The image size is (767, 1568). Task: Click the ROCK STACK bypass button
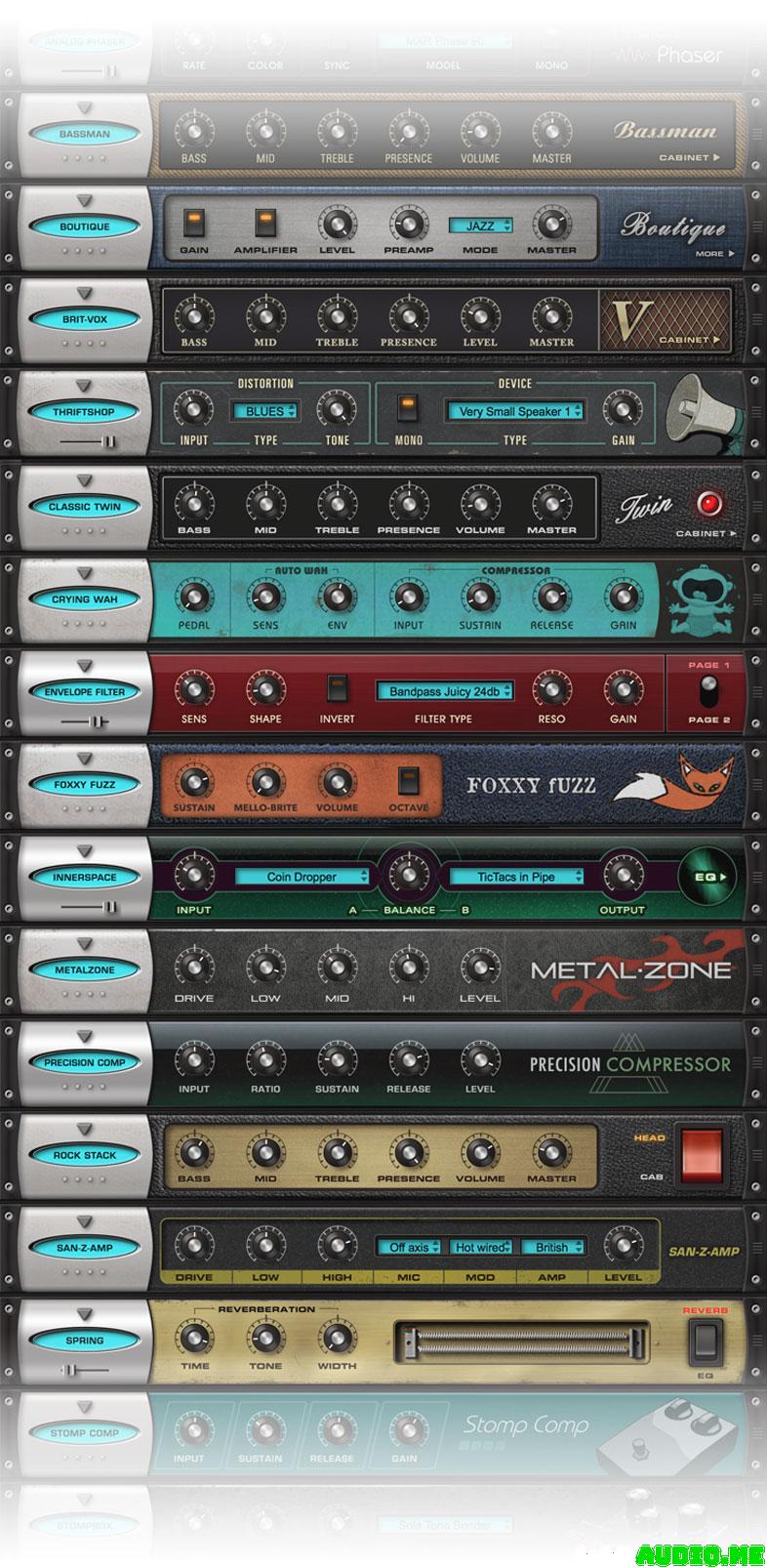[x=85, y=1155]
